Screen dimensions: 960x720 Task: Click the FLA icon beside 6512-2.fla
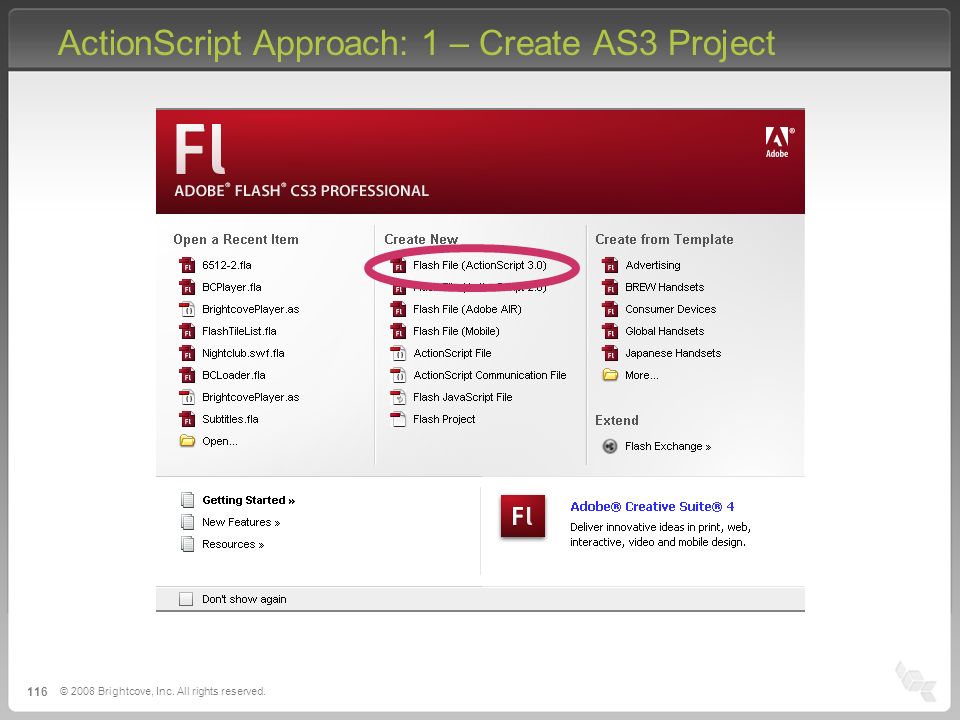click(187, 265)
